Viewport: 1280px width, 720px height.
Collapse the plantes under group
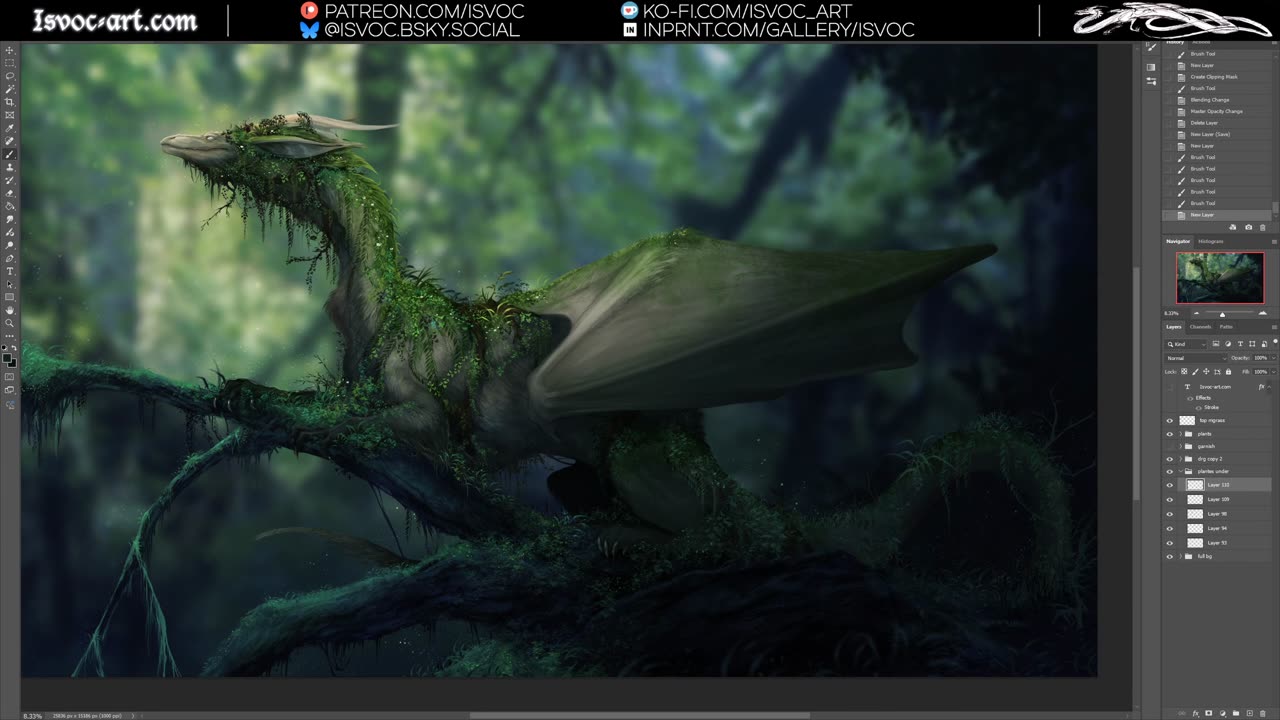pos(1181,471)
